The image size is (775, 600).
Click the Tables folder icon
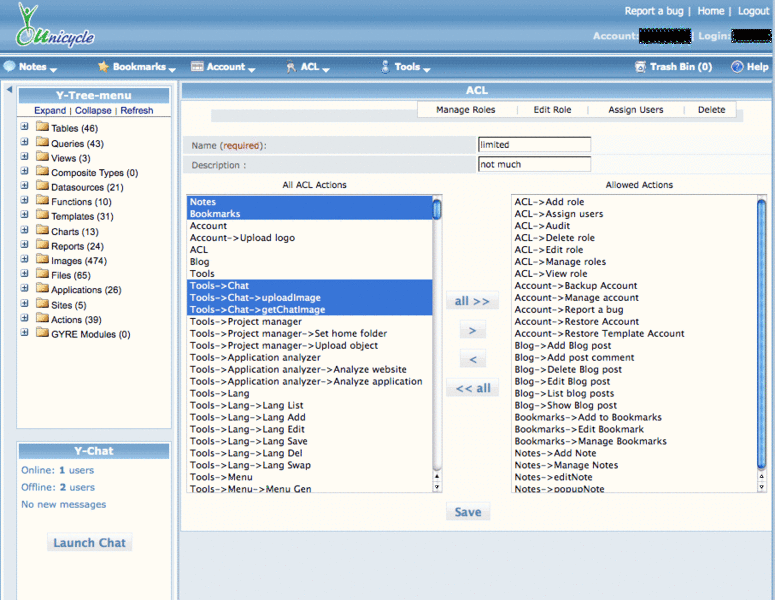pos(42,128)
